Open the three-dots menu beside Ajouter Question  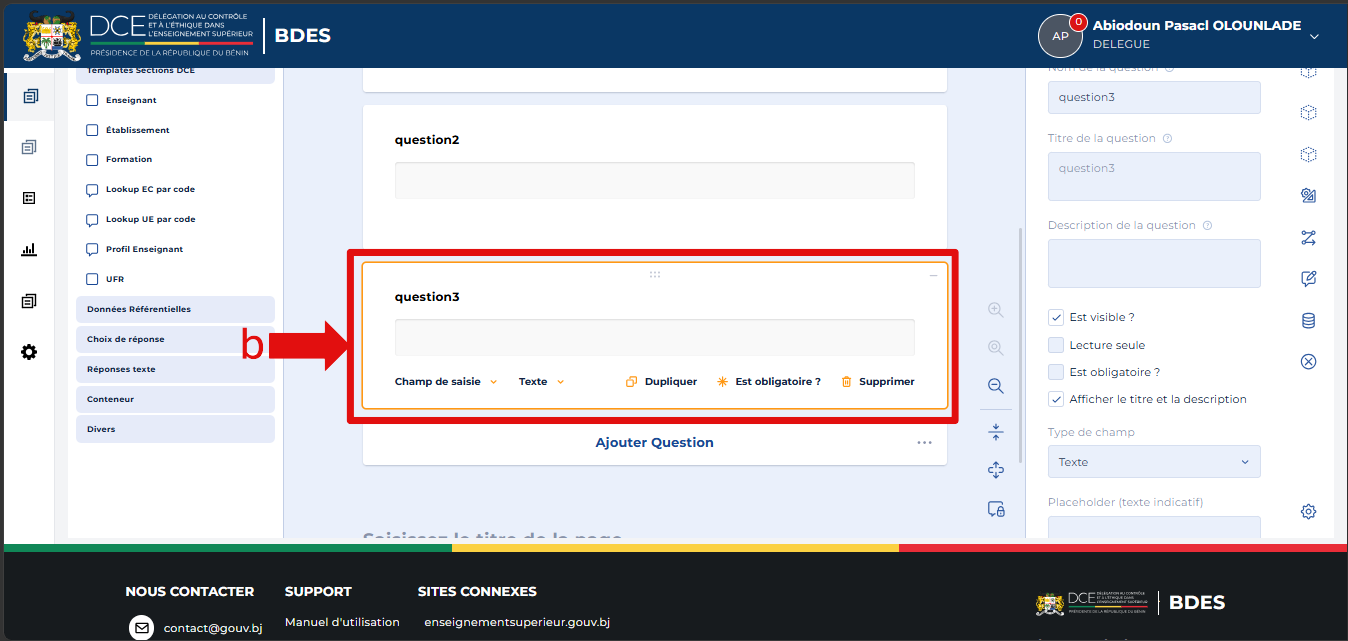[x=924, y=442]
